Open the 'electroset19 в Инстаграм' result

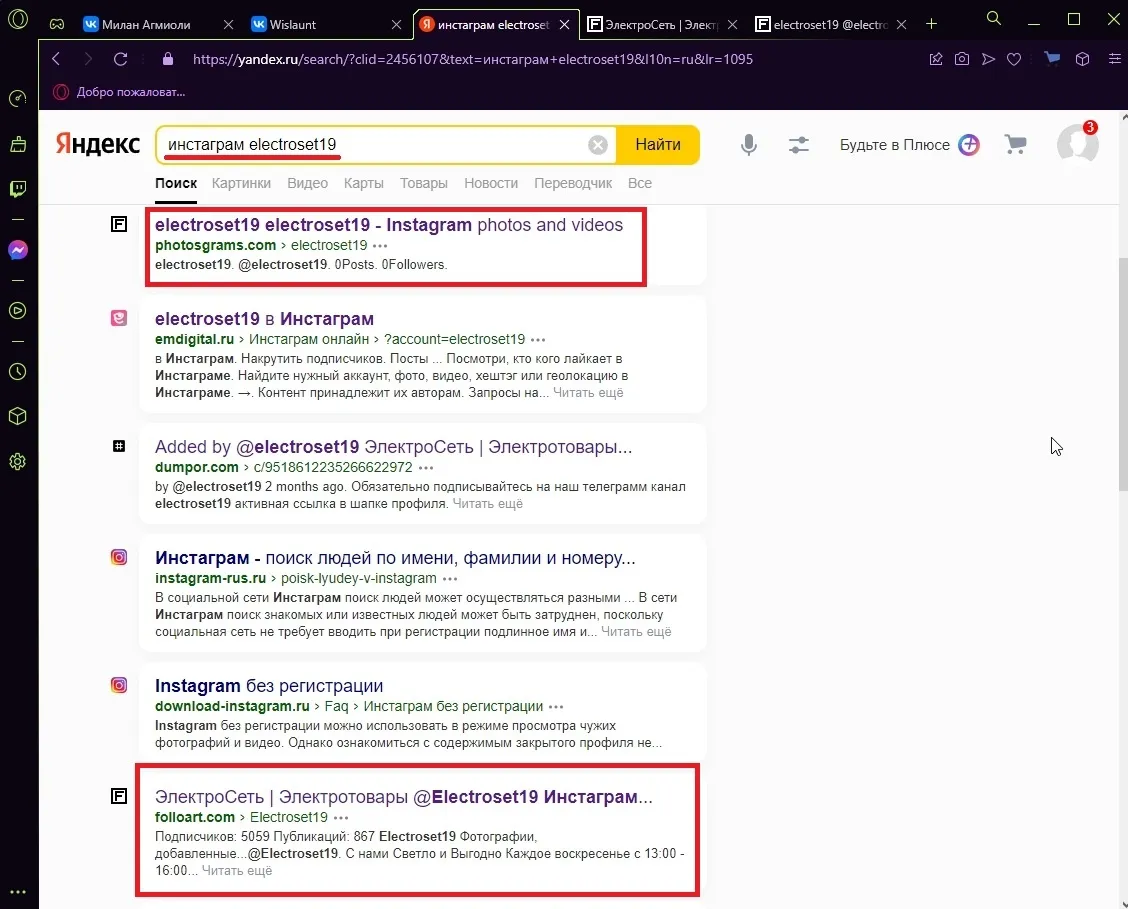coord(264,319)
